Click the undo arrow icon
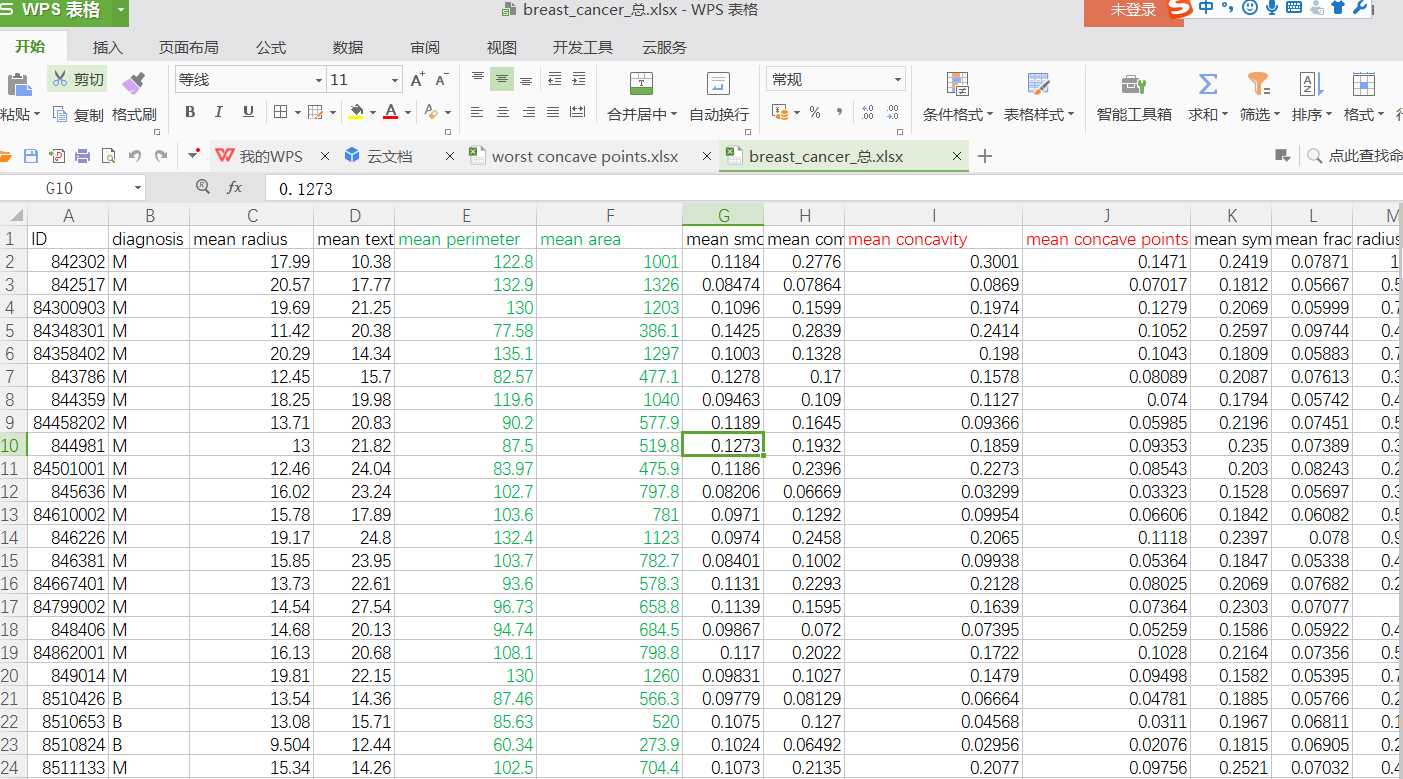The image size is (1403, 779). [134, 156]
